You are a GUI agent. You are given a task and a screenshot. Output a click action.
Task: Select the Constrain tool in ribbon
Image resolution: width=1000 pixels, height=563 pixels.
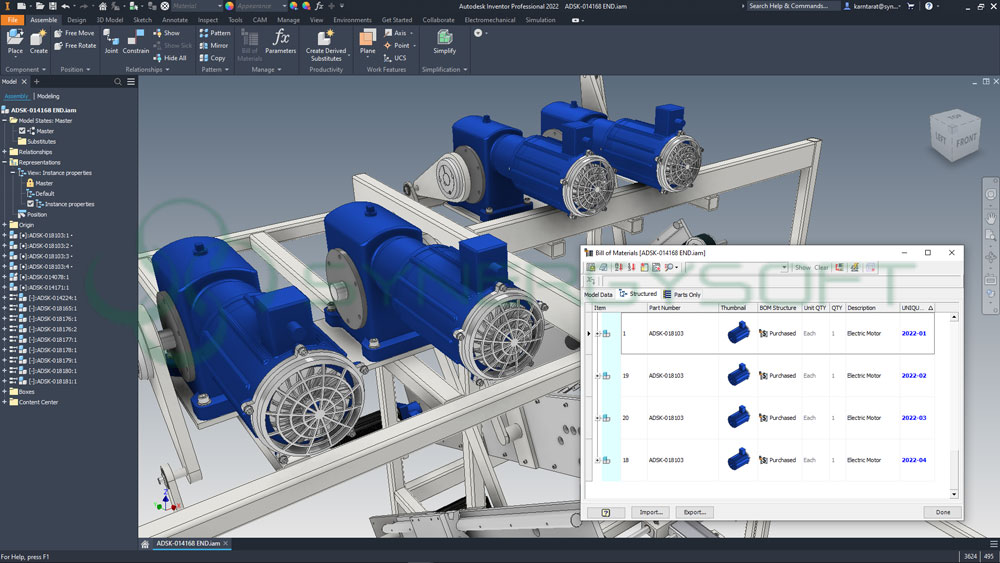coord(136,40)
